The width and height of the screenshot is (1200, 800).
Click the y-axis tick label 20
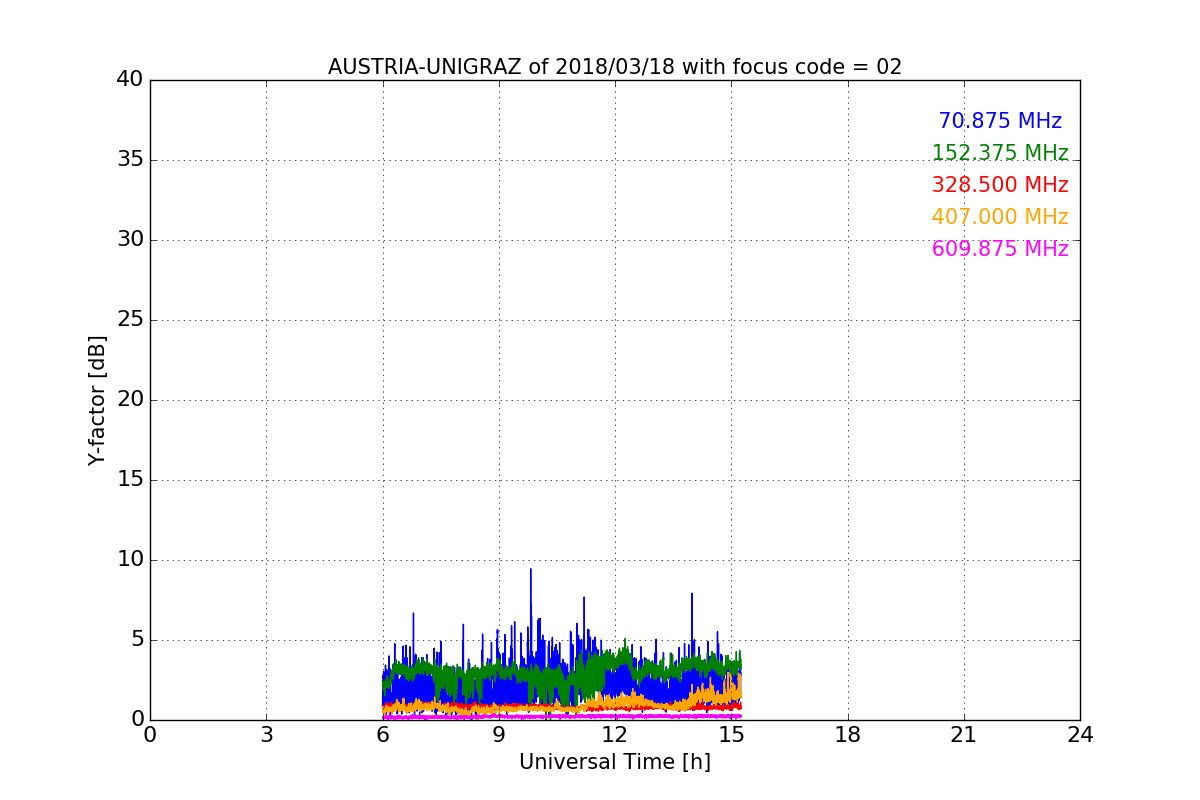pyautogui.click(x=130, y=400)
